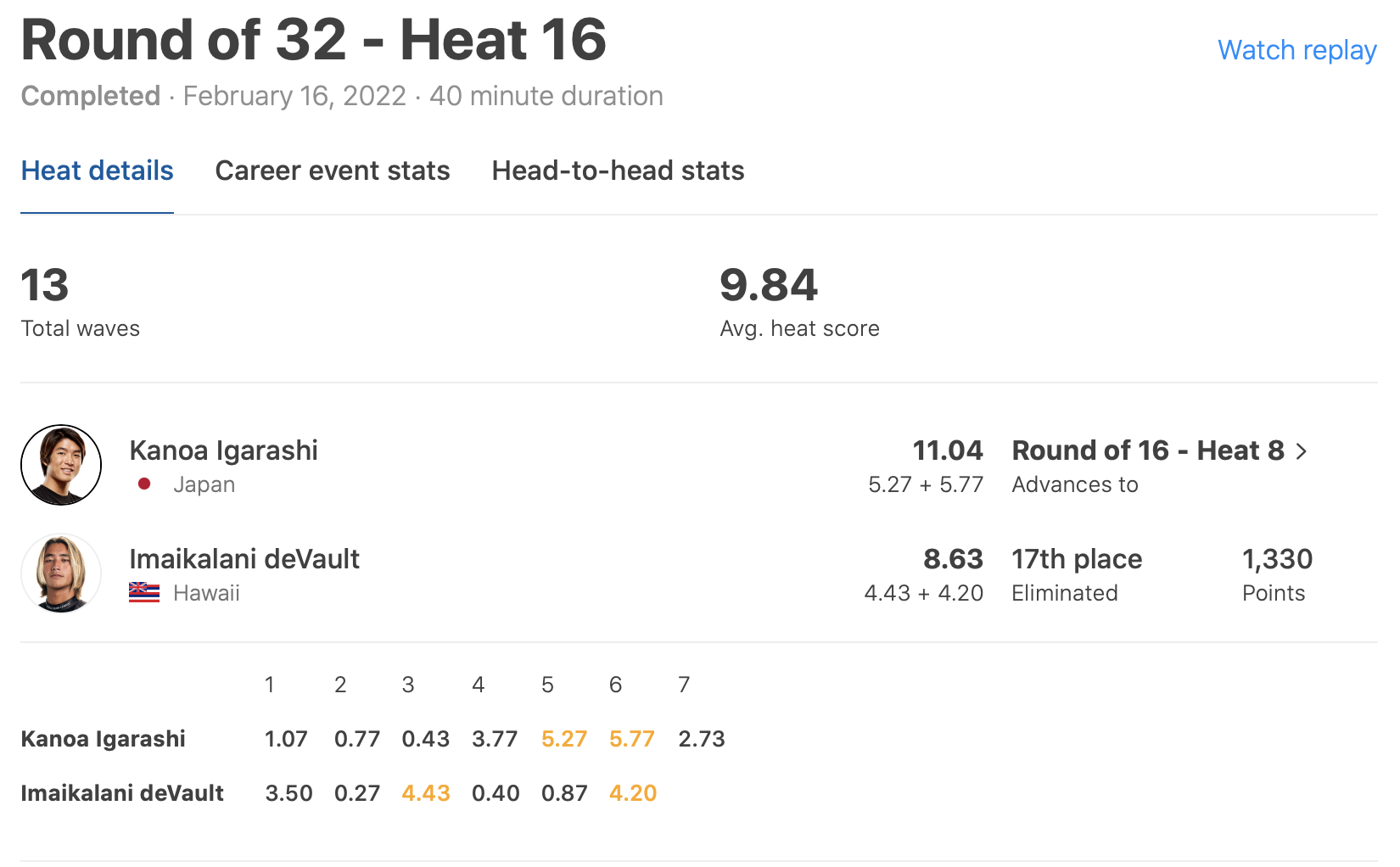Switch to Heat details tab
This screenshot has width=1400, height=867.
click(97, 171)
